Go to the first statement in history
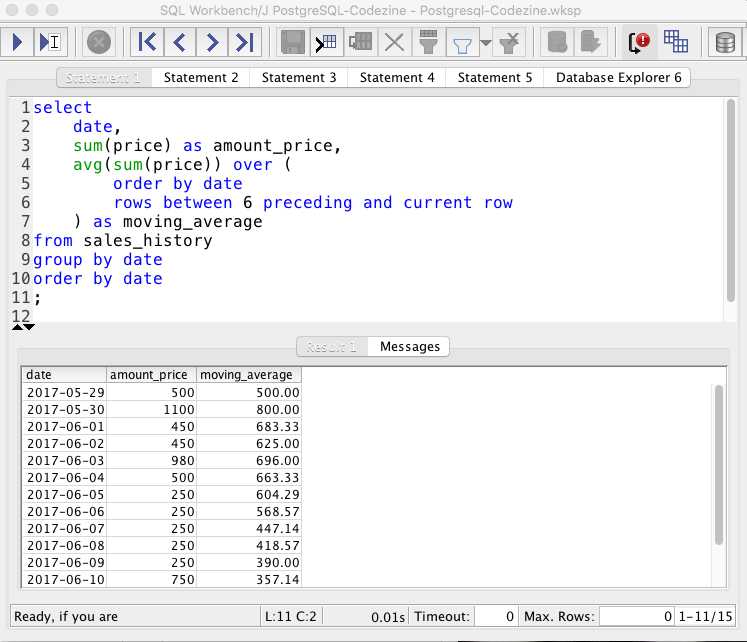This screenshot has height=642, width=747. (147, 42)
